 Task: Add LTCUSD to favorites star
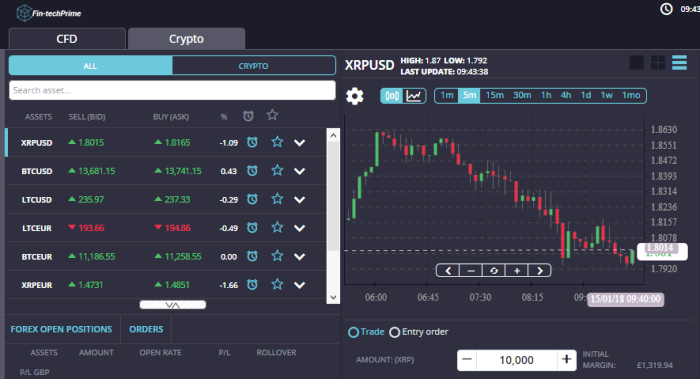coord(277,199)
